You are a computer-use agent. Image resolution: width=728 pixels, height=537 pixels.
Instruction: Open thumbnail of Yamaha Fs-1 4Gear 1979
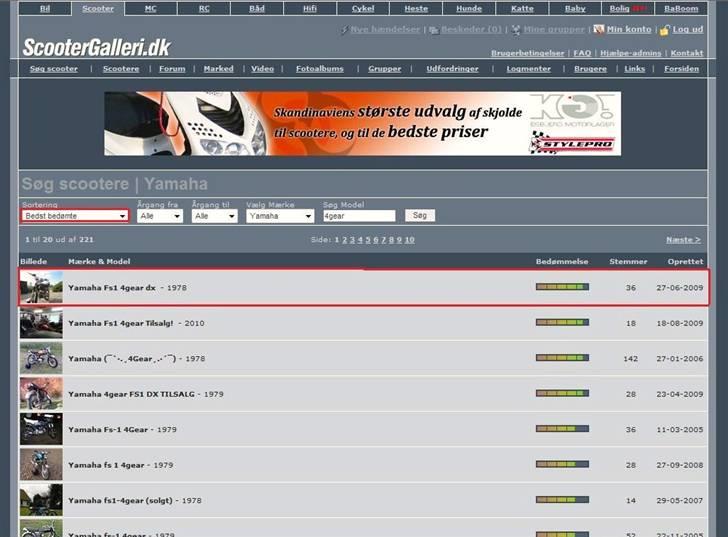click(41, 429)
